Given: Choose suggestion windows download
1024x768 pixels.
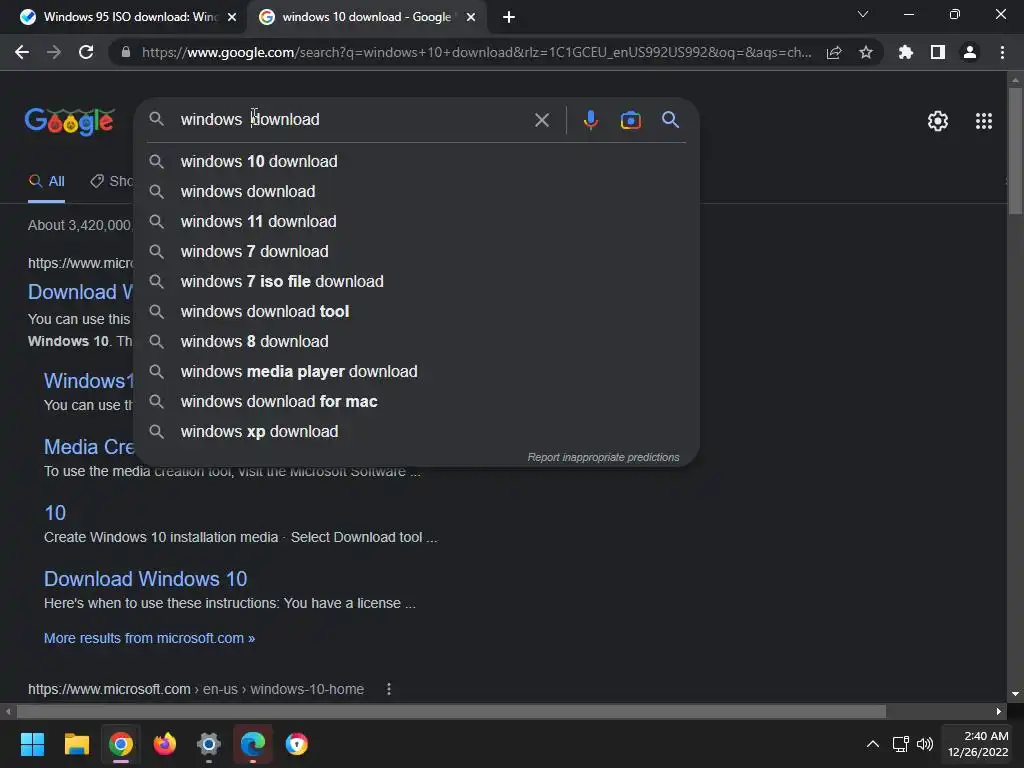Looking at the screenshot, I should tap(416, 191).
